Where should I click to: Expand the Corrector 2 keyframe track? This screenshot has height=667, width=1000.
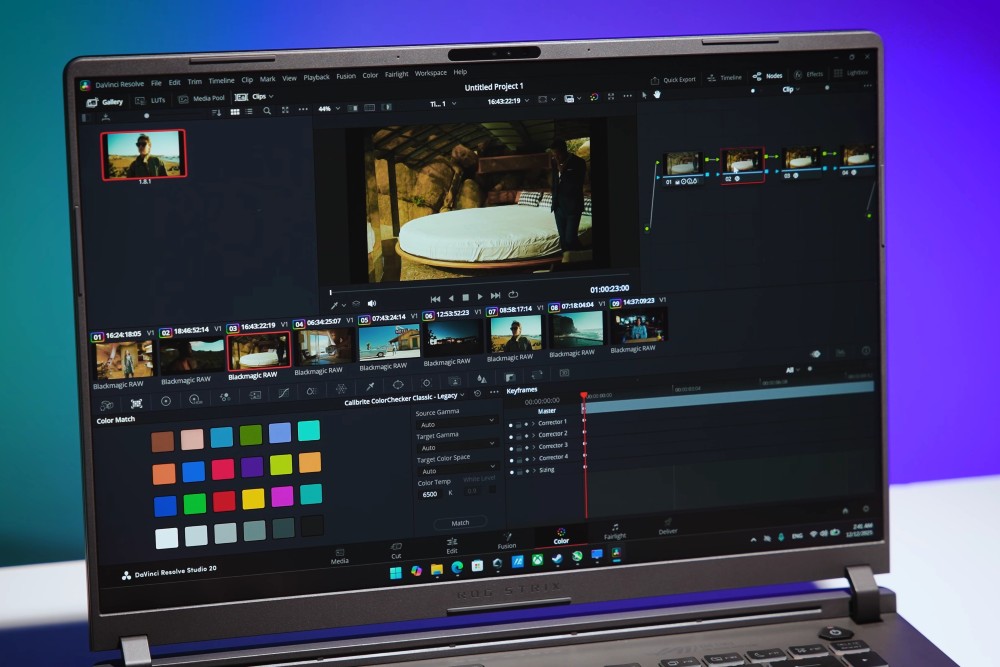tap(534, 435)
